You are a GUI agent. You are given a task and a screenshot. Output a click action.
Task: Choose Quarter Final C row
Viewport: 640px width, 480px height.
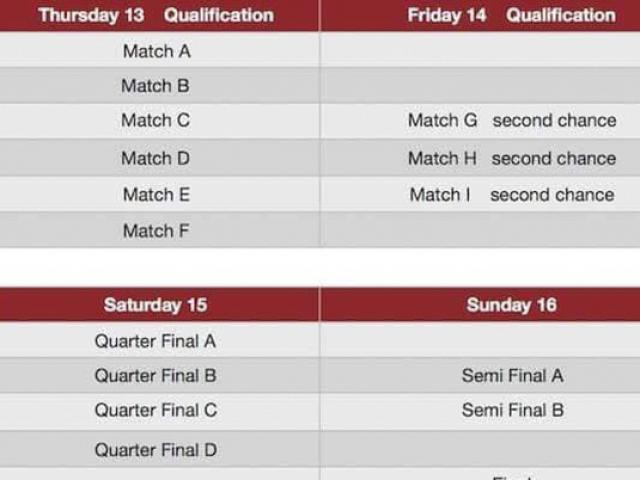tap(155, 410)
